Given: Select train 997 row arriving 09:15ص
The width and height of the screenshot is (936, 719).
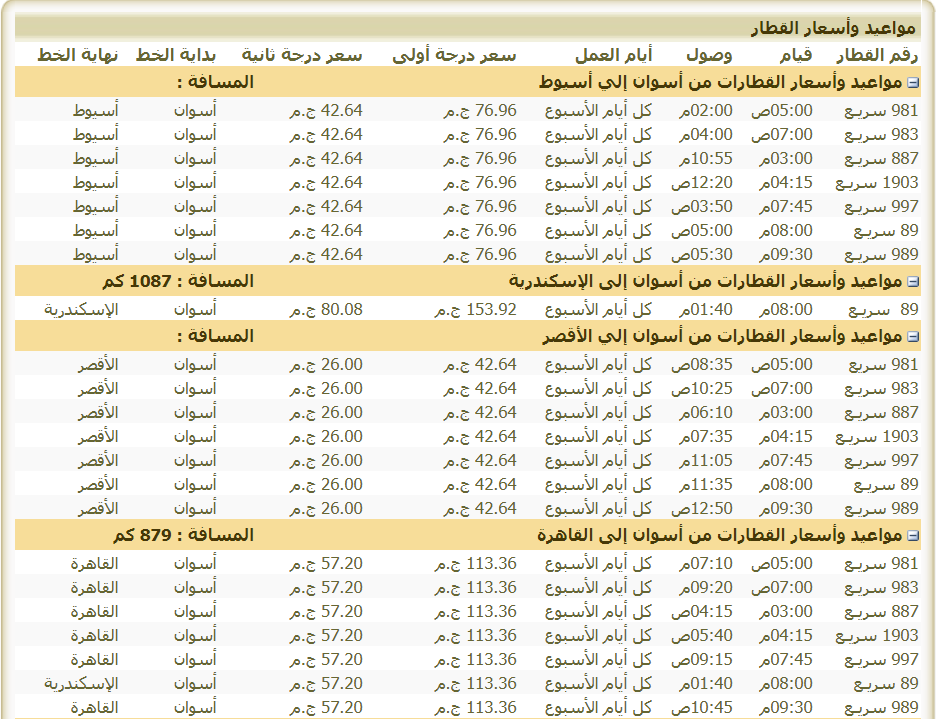Looking at the screenshot, I should point(468,659).
